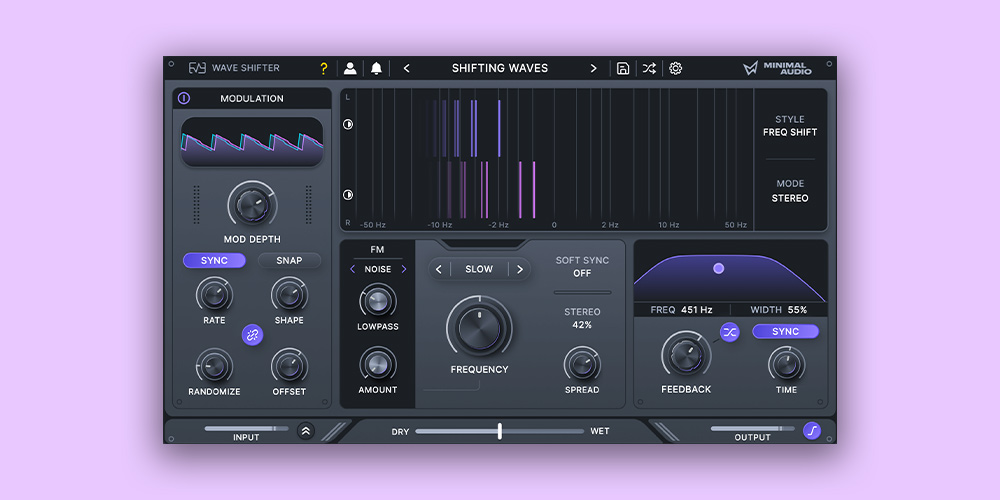This screenshot has height=500, width=1000.
Task: Open the NOISE FM source selector
Action: [378, 269]
